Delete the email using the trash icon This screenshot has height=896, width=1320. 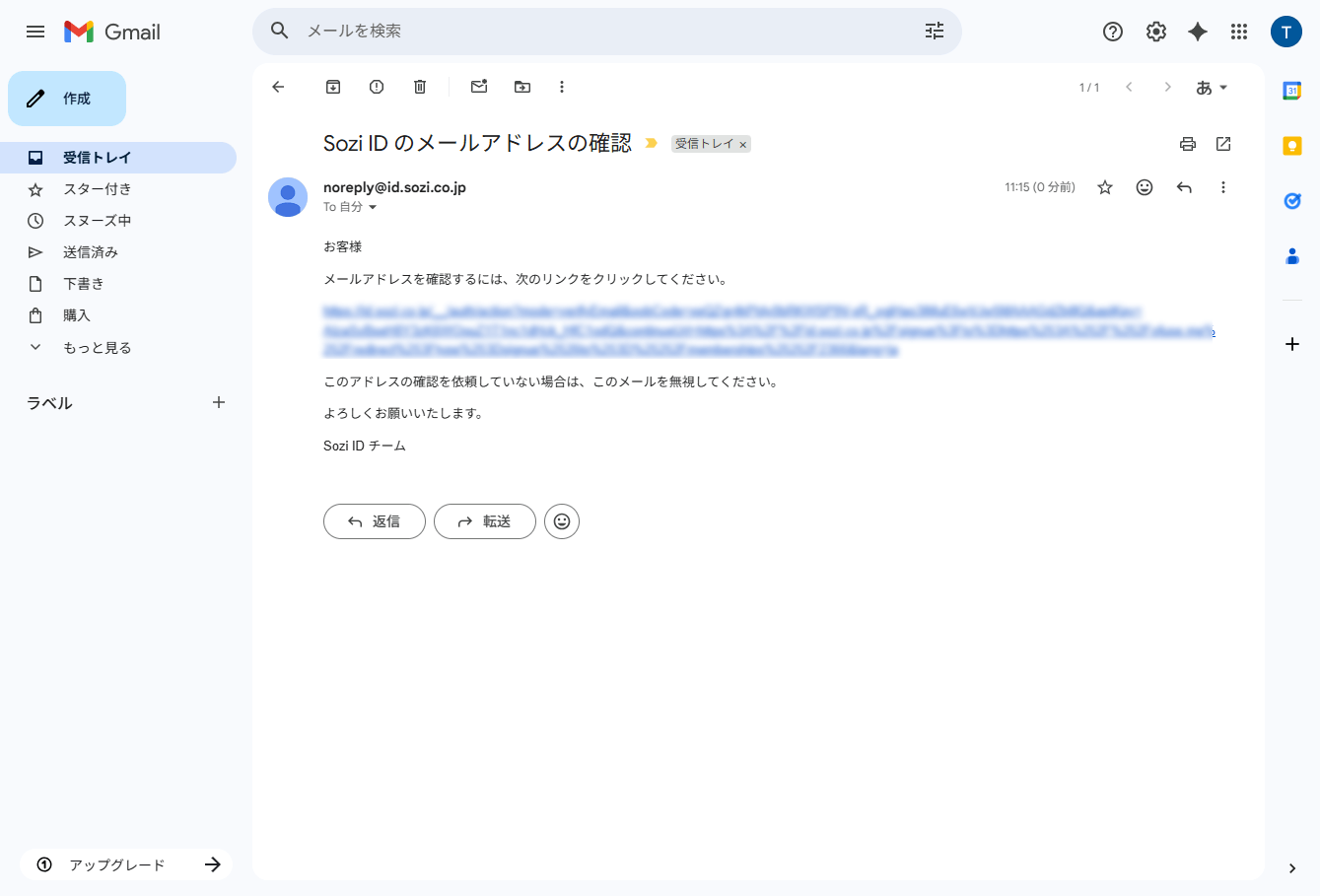pos(420,87)
